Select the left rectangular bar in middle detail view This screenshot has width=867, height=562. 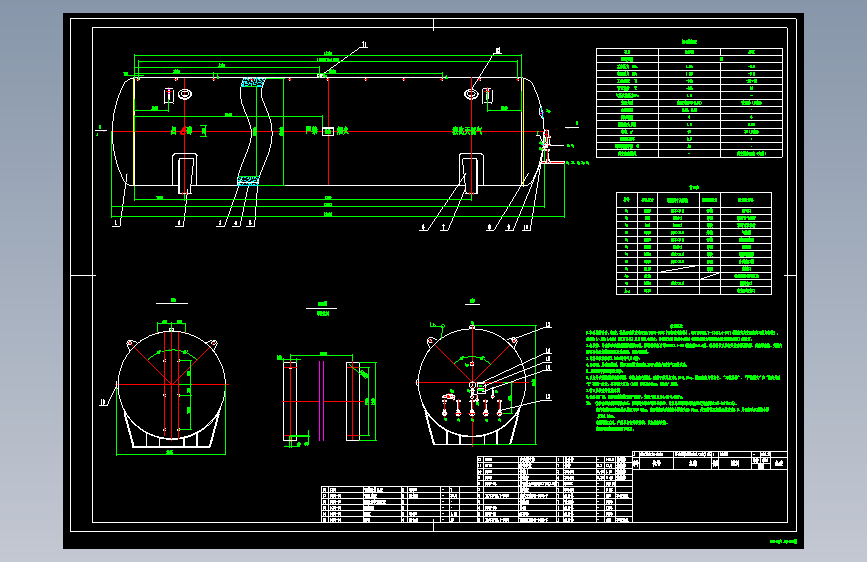tap(290, 401)
